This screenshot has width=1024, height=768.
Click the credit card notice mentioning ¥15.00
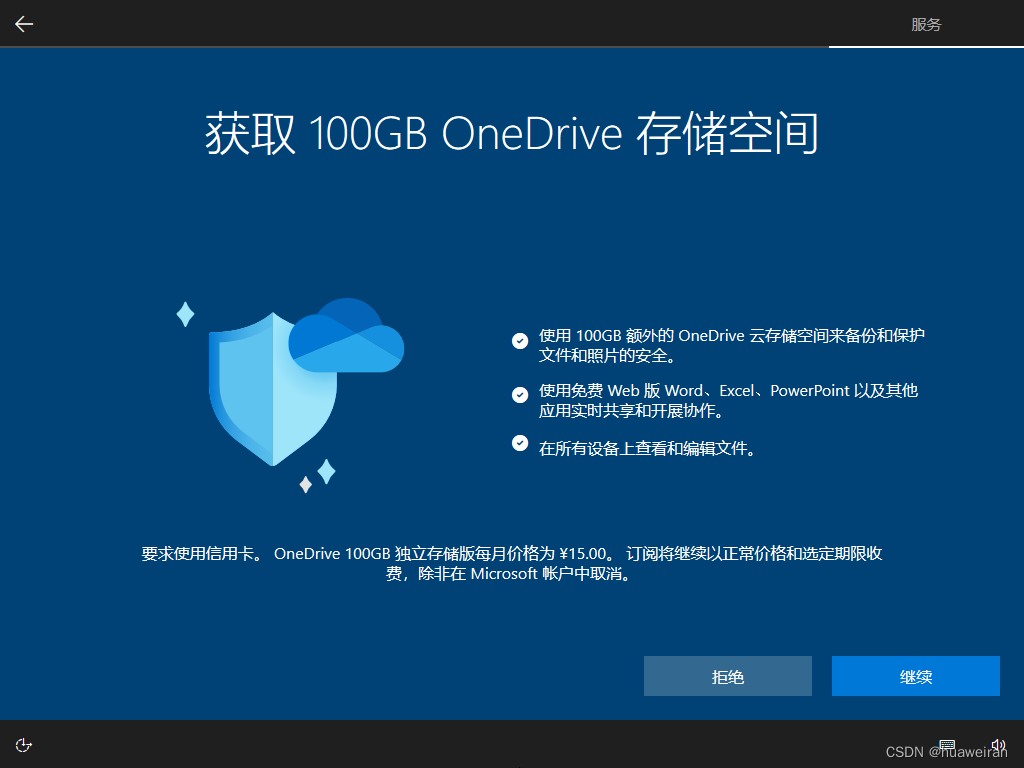(x=512, y=563)
